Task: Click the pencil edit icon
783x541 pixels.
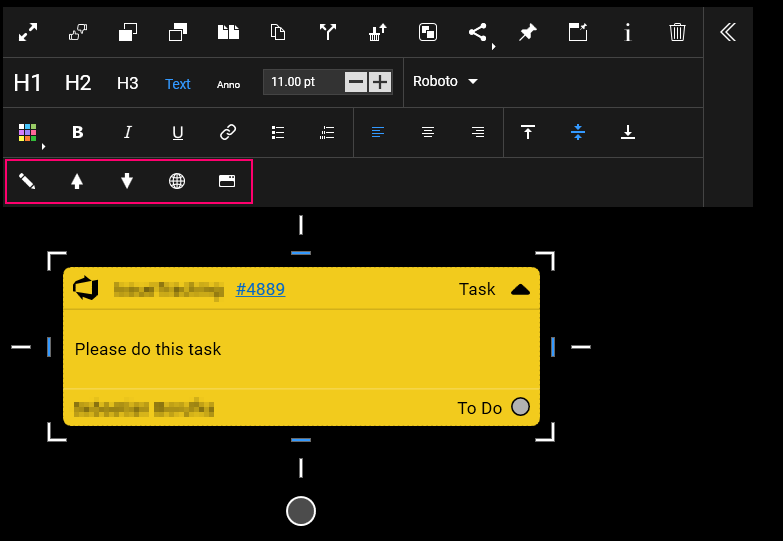Action: pos(27,182)
